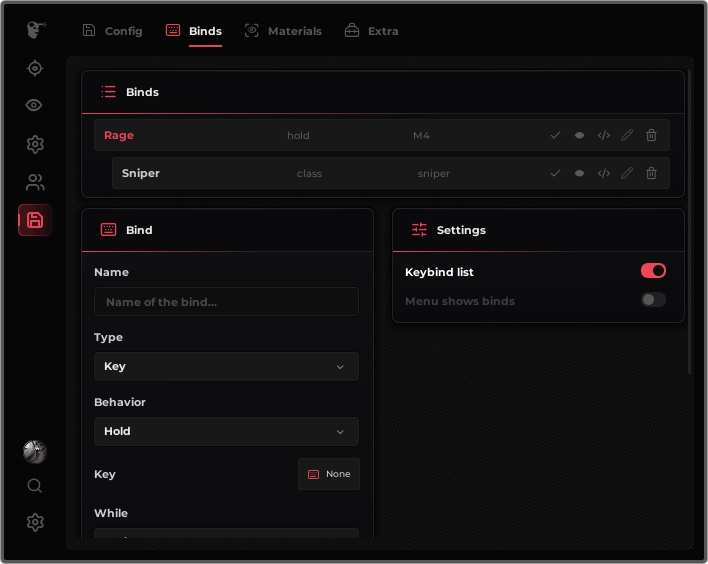
Task: Toggle visibility eye on Sniper bind
Action: [579, 173]
